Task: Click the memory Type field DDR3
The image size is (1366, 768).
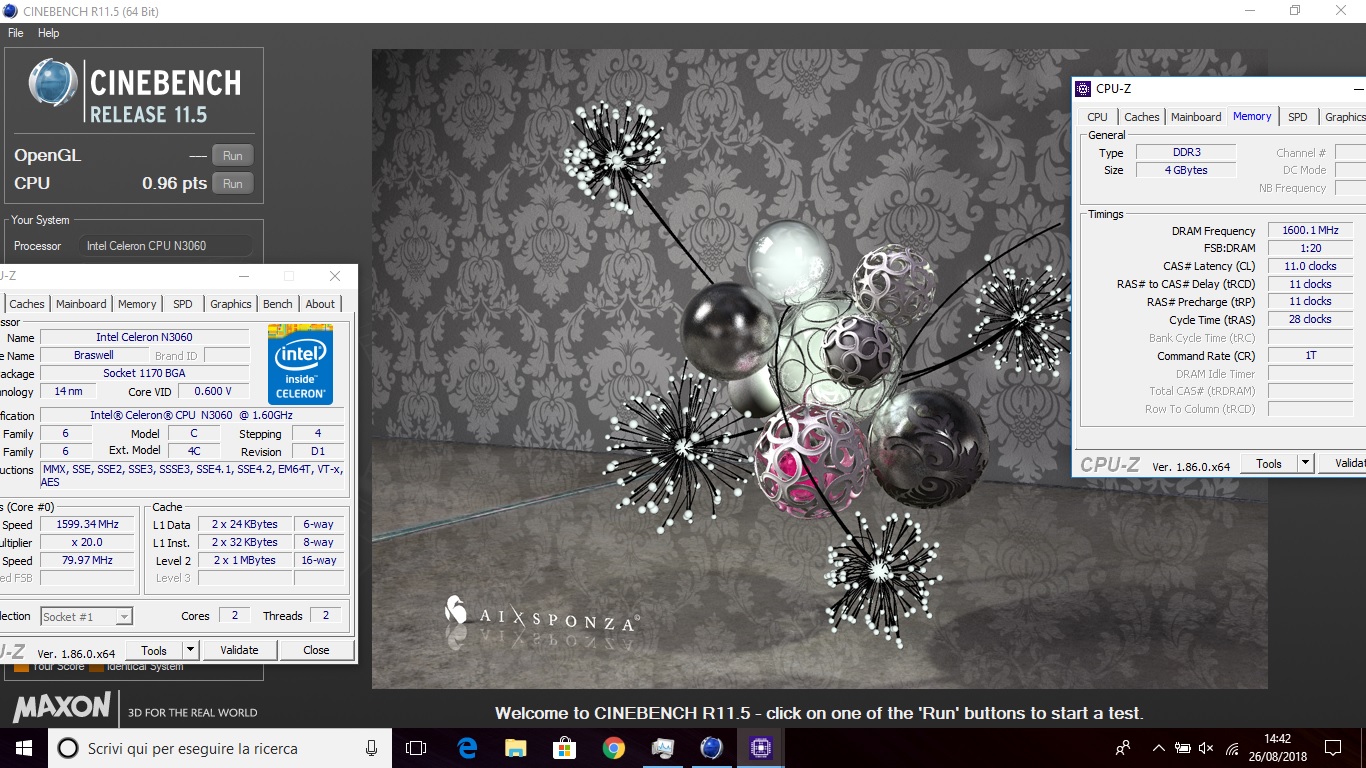Action: (1186, 153)
